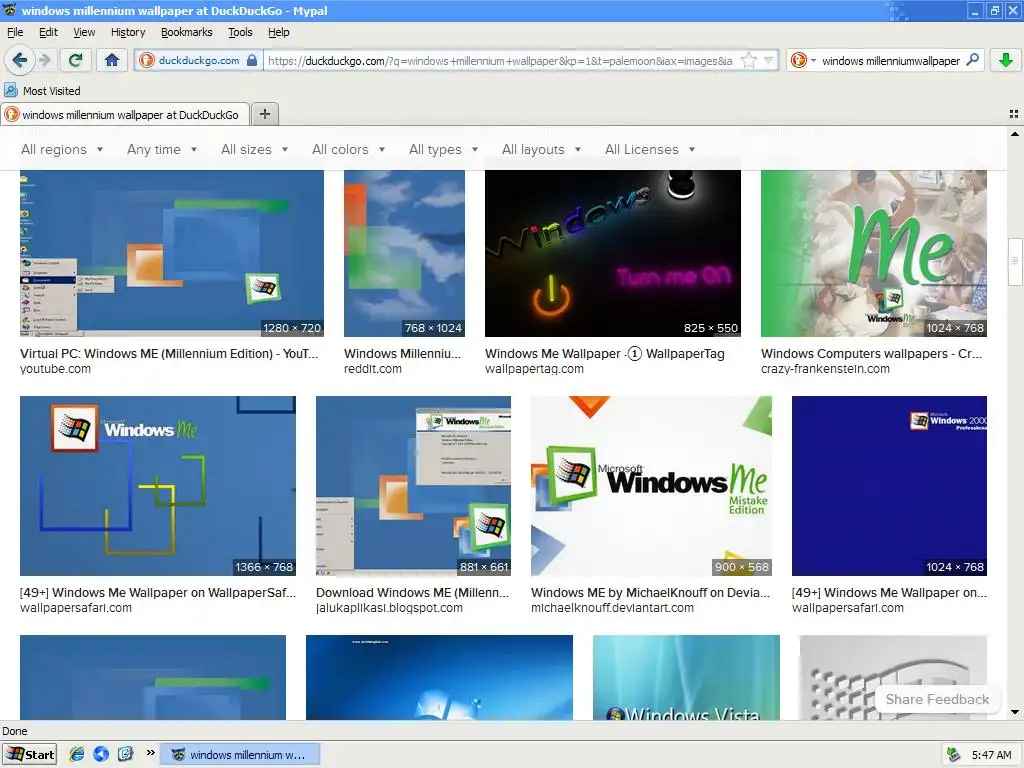
Task: Open the Edit menu
Action: pyautogui.click(x=48, y=32)
